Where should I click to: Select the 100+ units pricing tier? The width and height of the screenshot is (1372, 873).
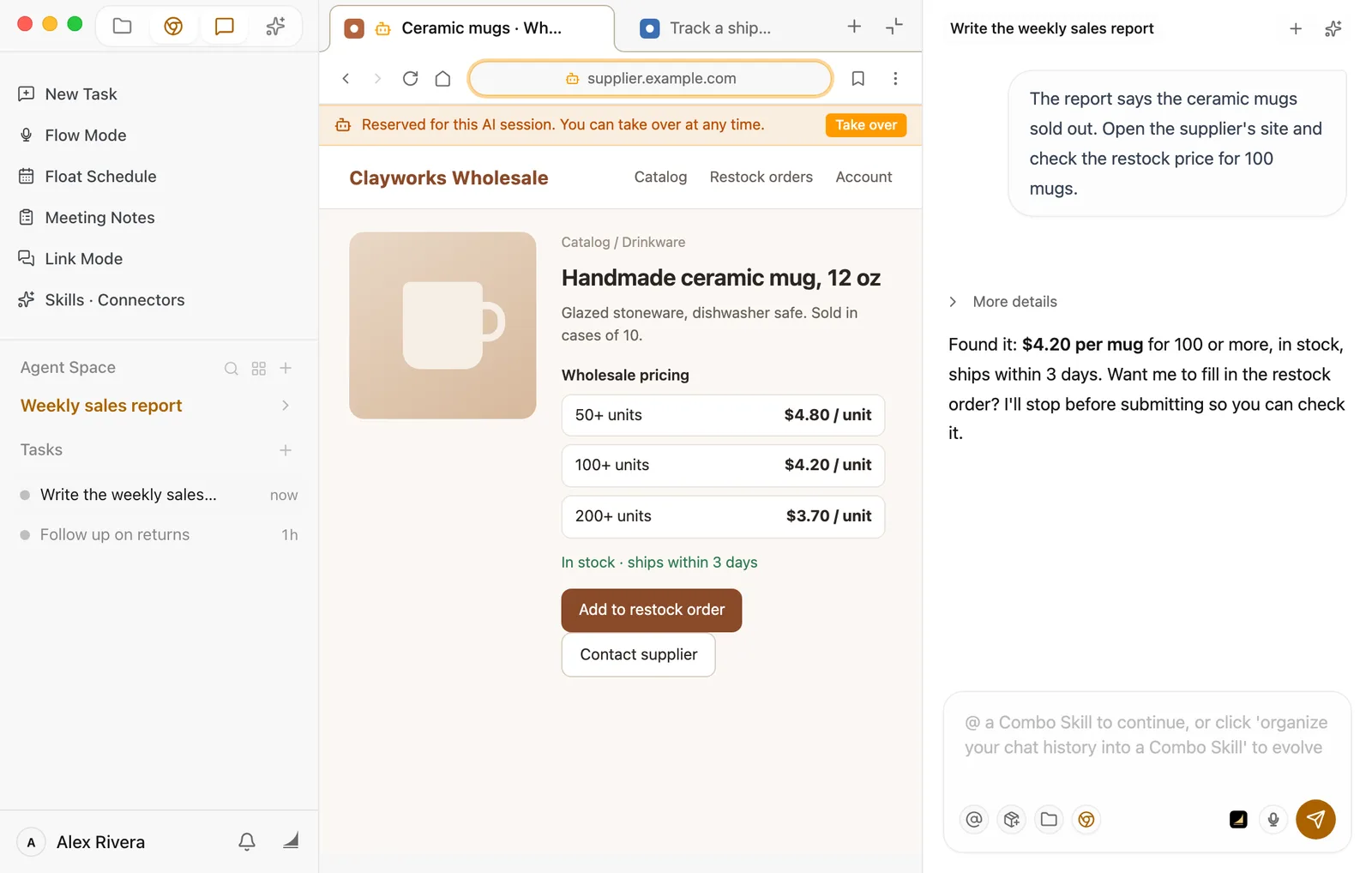tap(723, 466)
